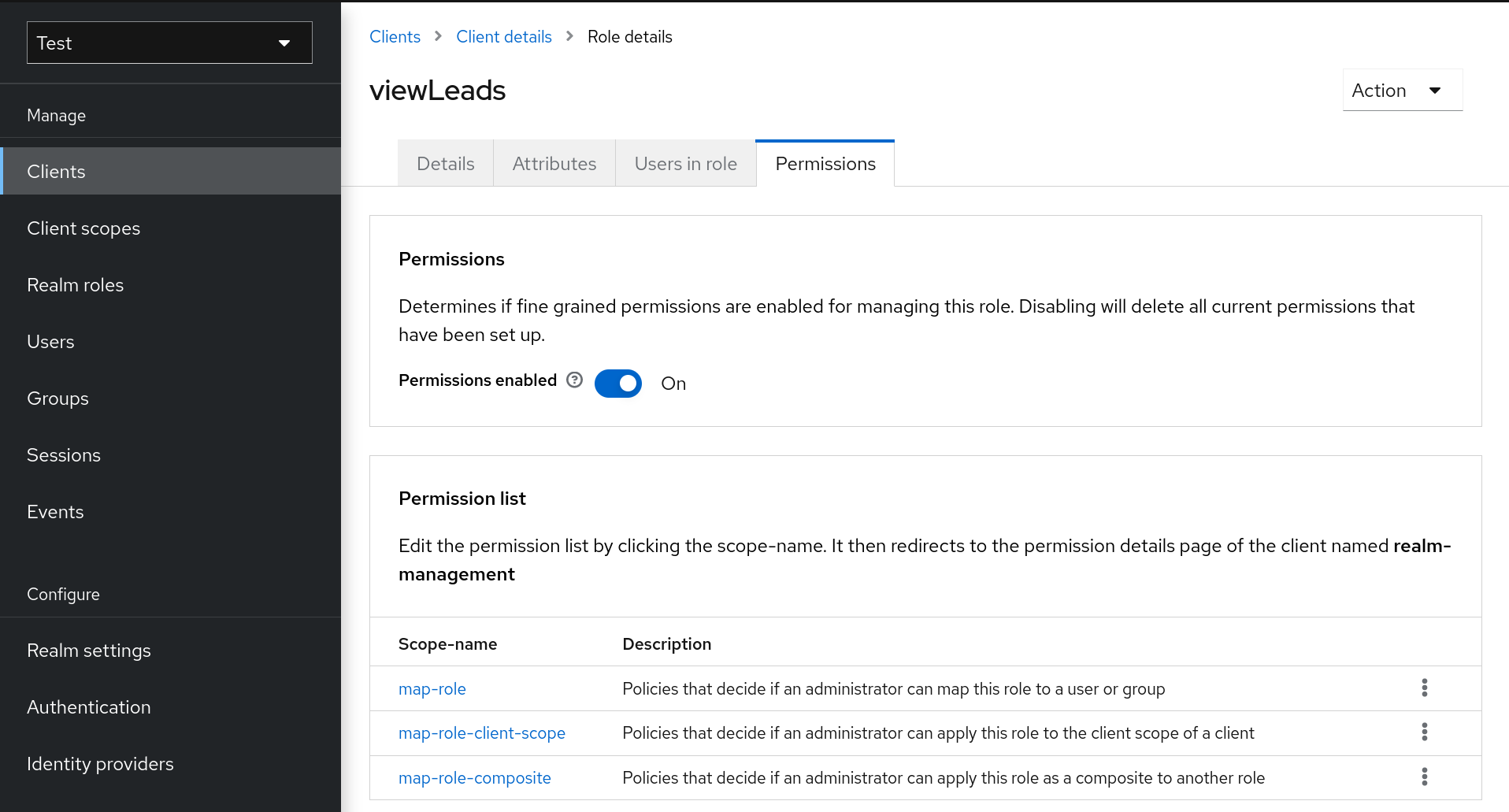This screenshot has width=1509, height=812.
Task: Open Realm roles from the sidebar
Action: point(75,284)
